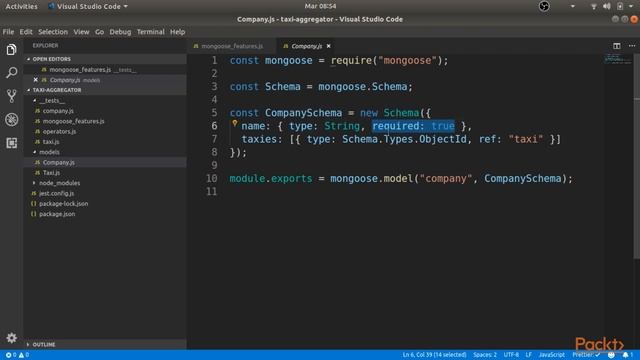The width and height of the screenshot is (640, 360).
Task: Open the File menu
Action: tap(8, 32)
